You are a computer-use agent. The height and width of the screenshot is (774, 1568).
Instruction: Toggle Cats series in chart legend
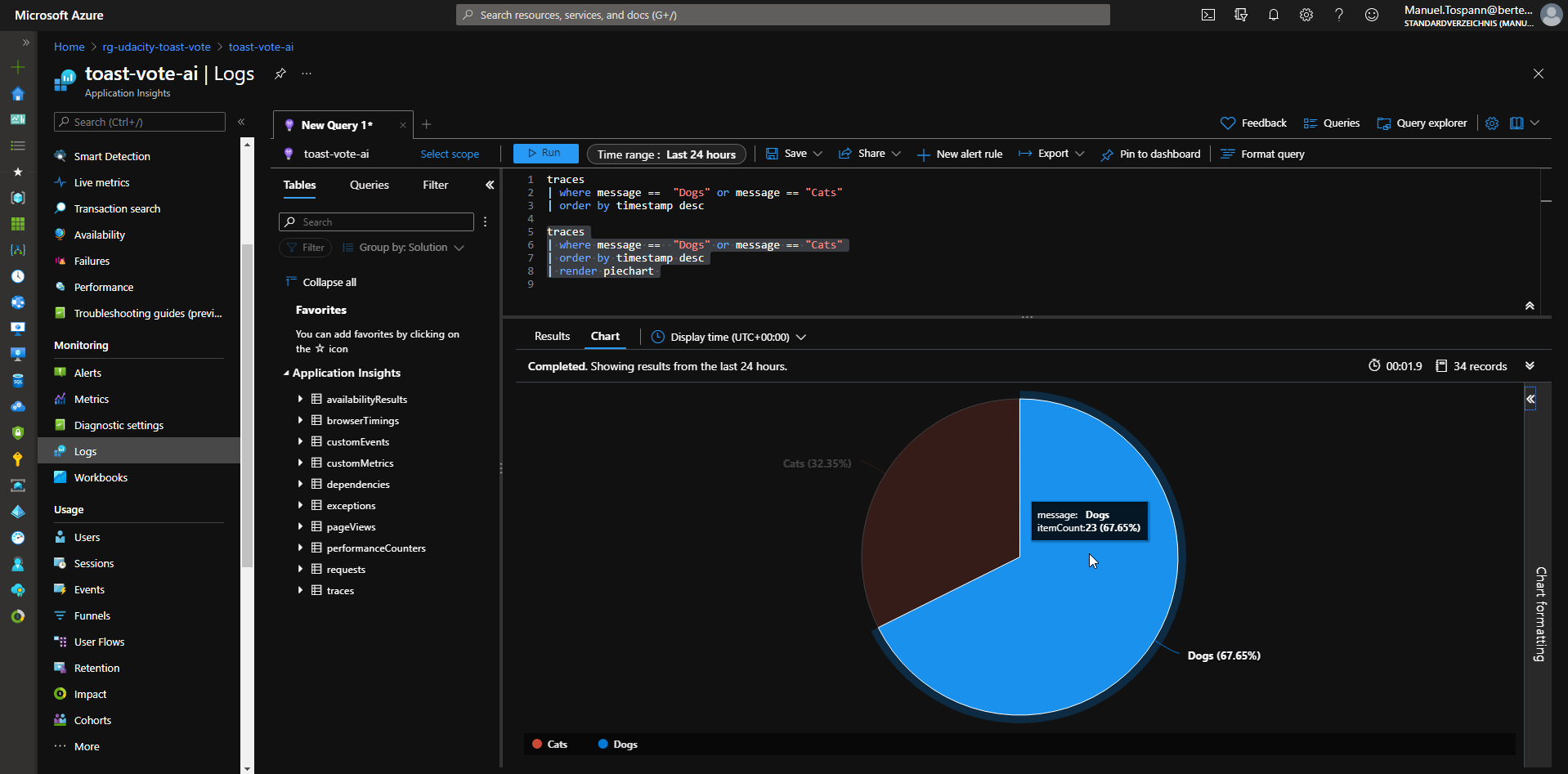pos(550,744)
